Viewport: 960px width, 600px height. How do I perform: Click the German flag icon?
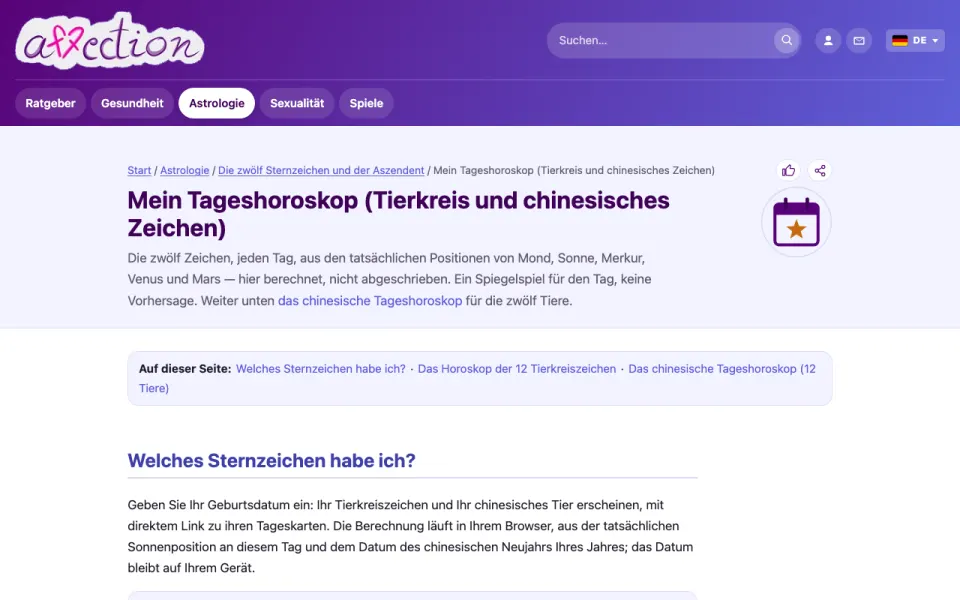point(899,40)
